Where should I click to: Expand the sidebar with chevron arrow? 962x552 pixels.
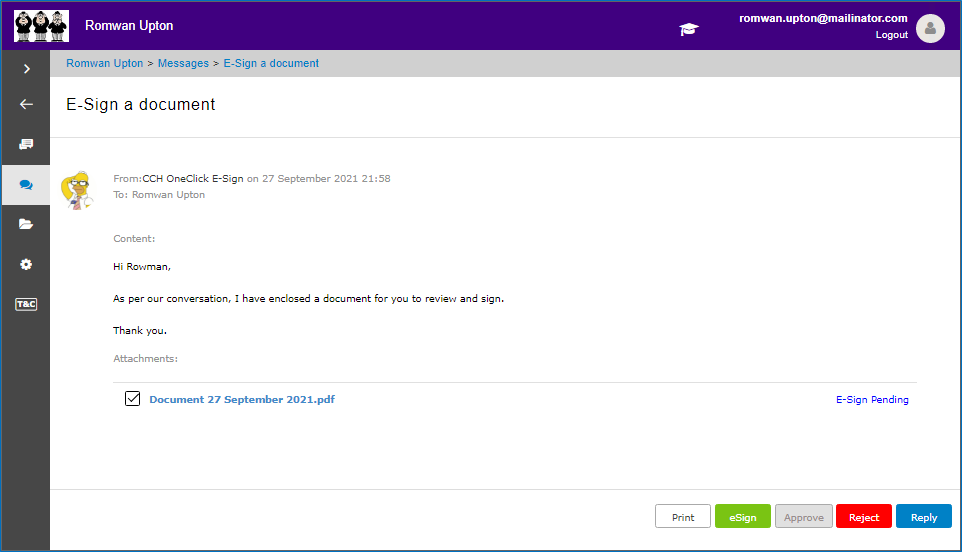click(26, 69)
